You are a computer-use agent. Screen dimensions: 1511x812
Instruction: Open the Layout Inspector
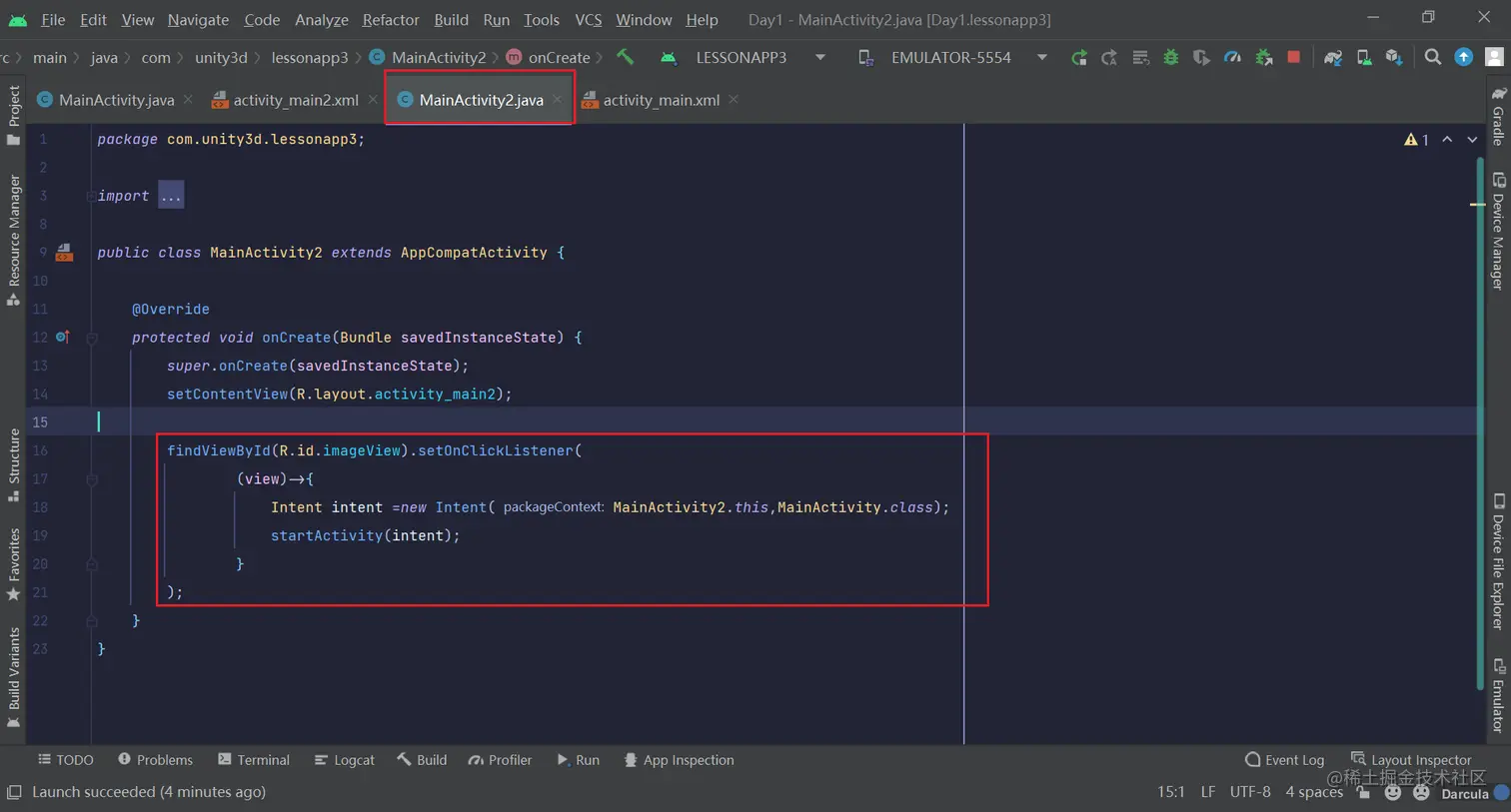1411,760
